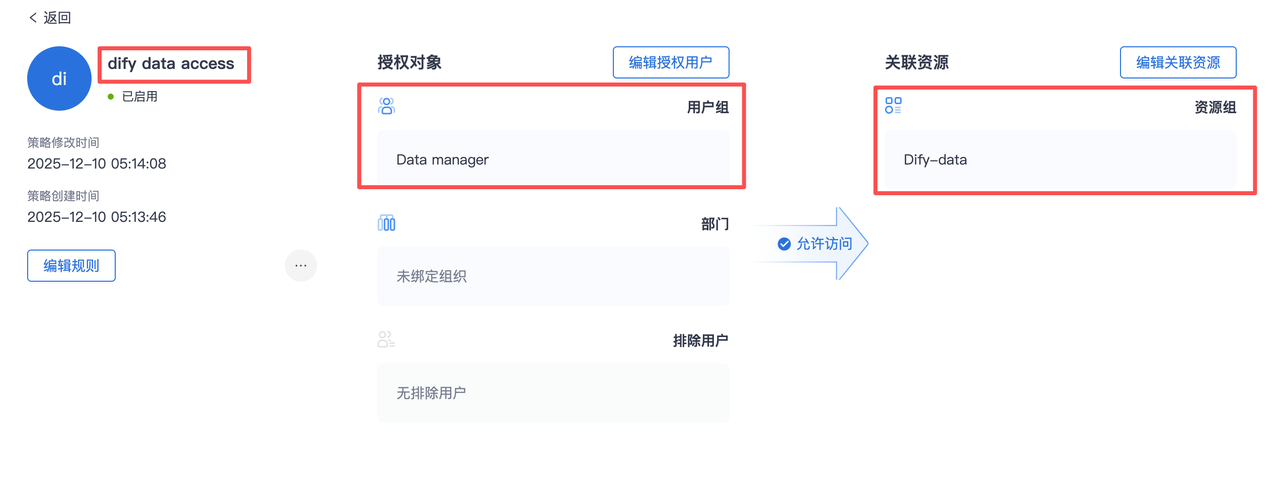This screenshot has width=1280, height=484.
Task: Click the user group icon
Action: 387,106
